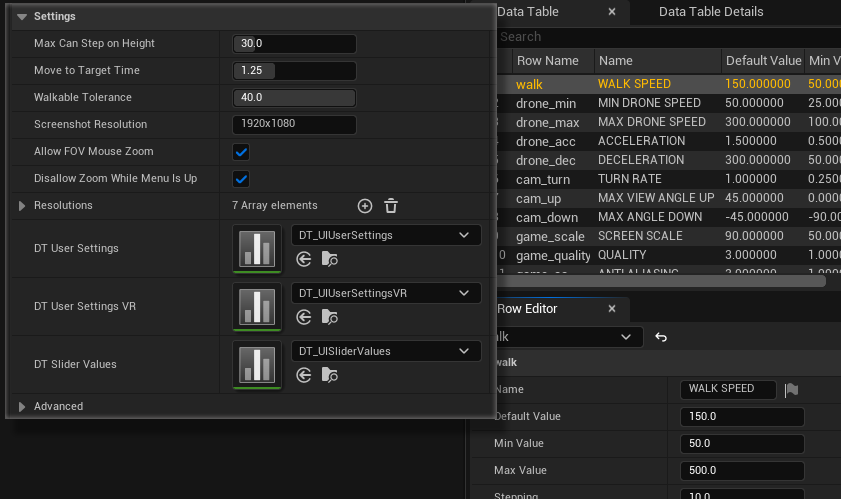Screen dimensions: 841x499
Task: Click the SCREEN SCALE name cell
Action: [x=640, y=236]
